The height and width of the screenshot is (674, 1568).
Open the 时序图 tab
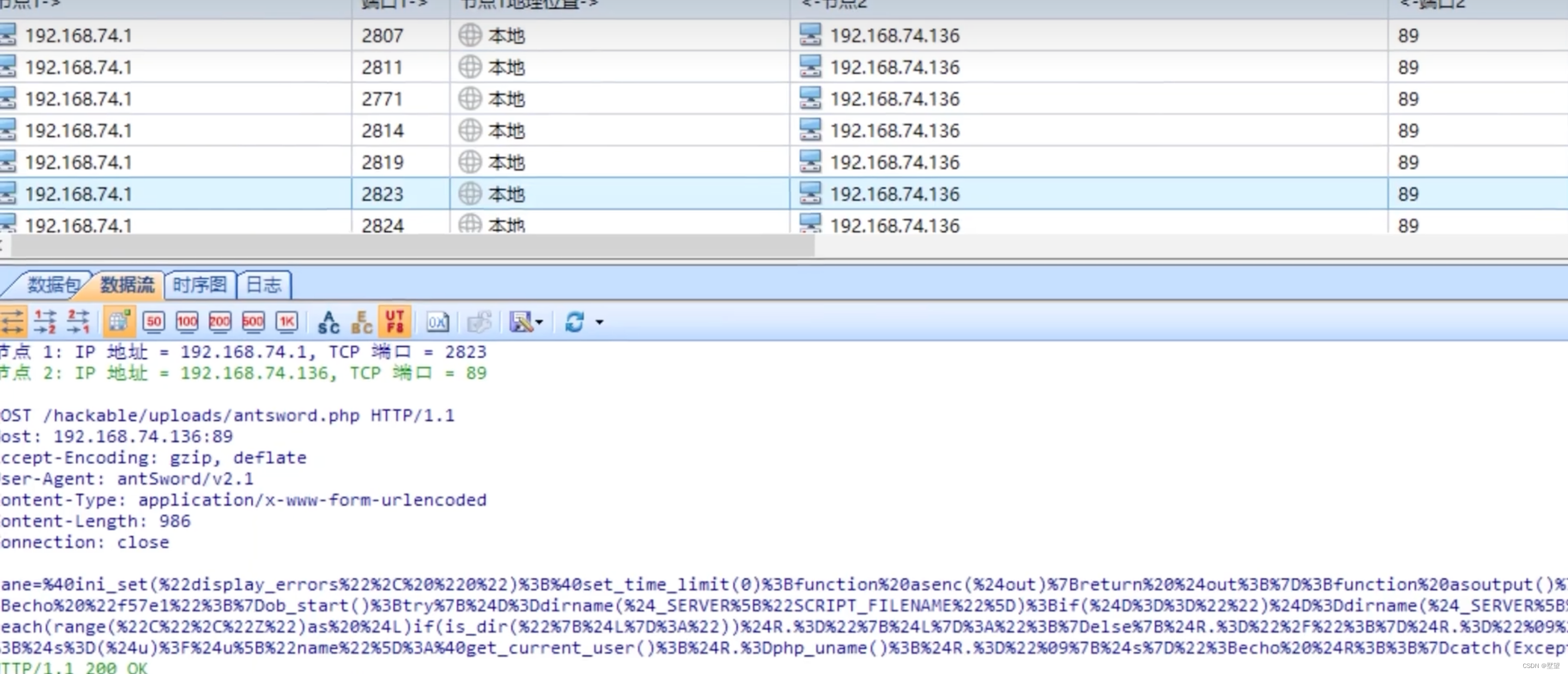199,285
